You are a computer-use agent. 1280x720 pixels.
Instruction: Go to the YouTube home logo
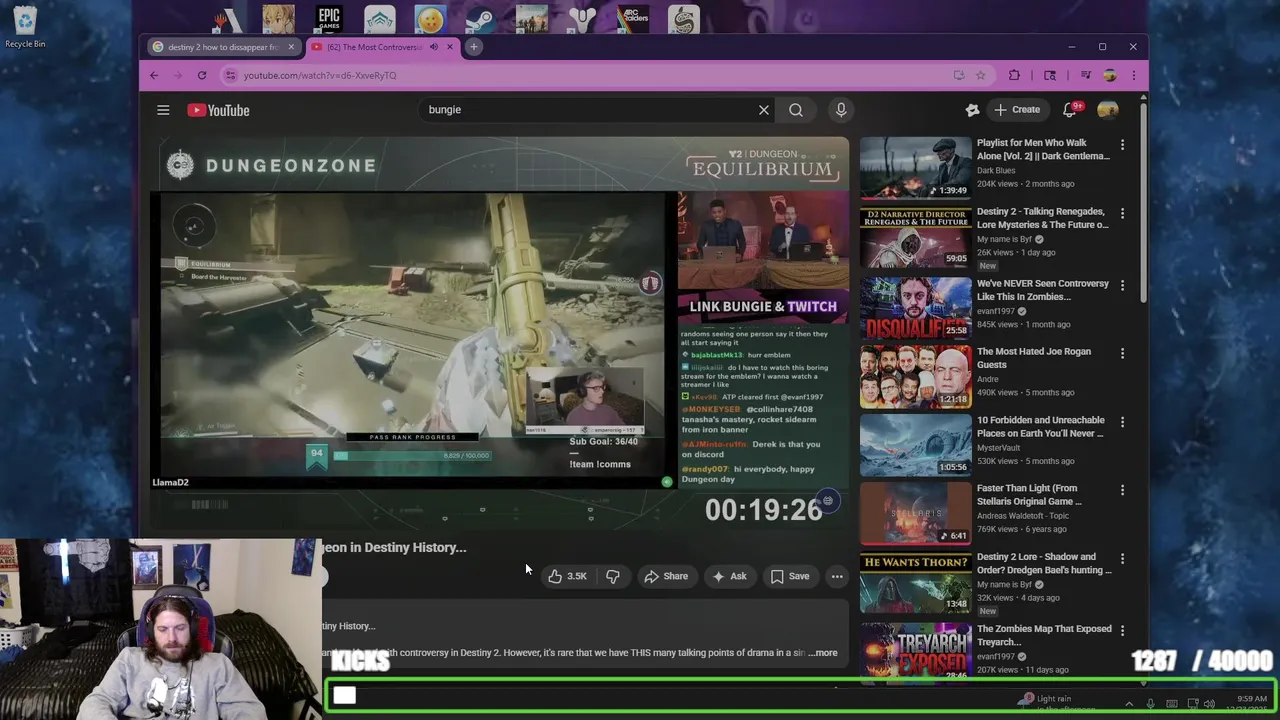pos(218,110)
